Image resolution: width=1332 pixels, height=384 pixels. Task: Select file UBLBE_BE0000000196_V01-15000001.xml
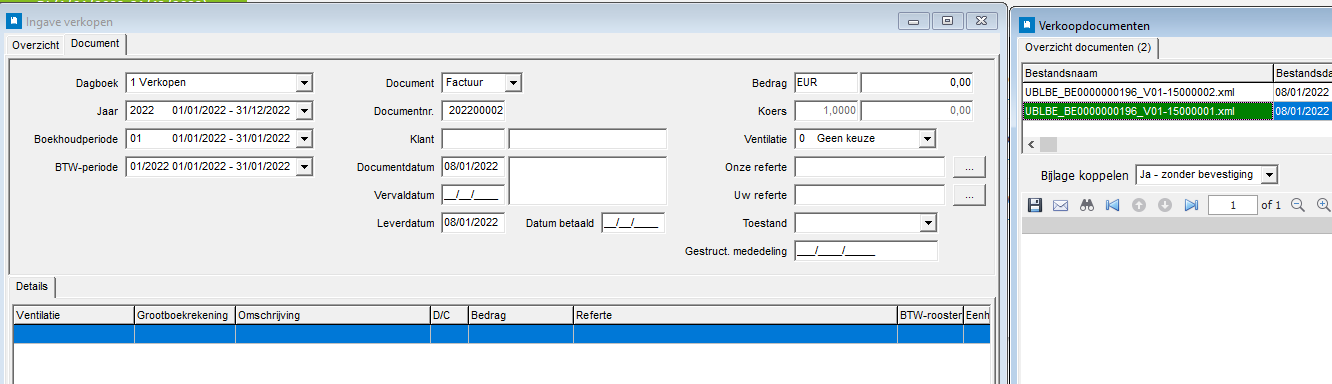[x=1147, y=111]
